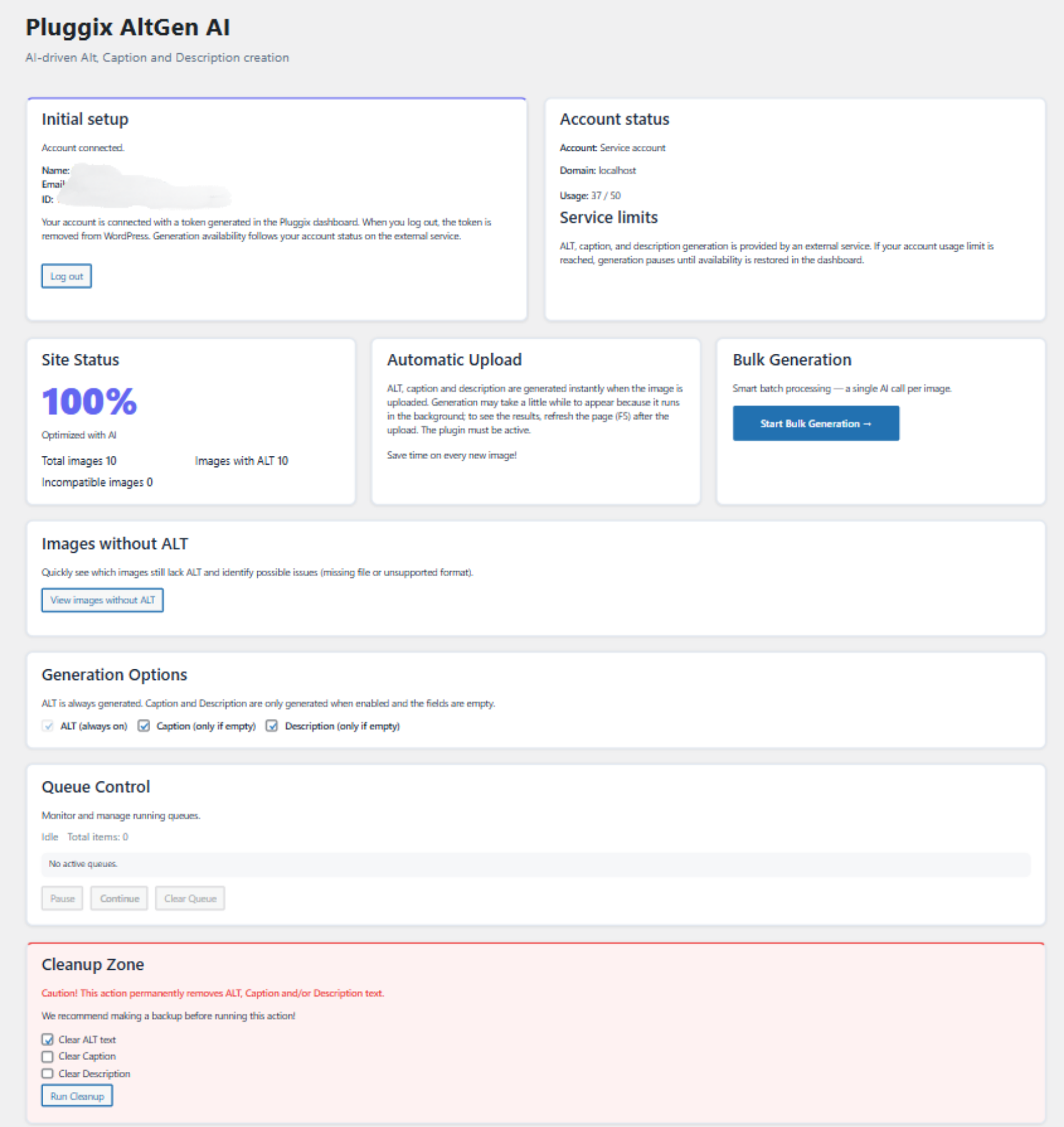Click the Incompatible images 0 stat
The height and width of the screenshot is (1127, 1064).
click(97, 482)
